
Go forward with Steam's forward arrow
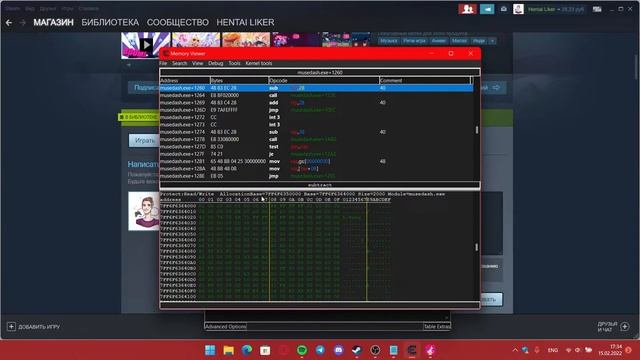point(23,23)
